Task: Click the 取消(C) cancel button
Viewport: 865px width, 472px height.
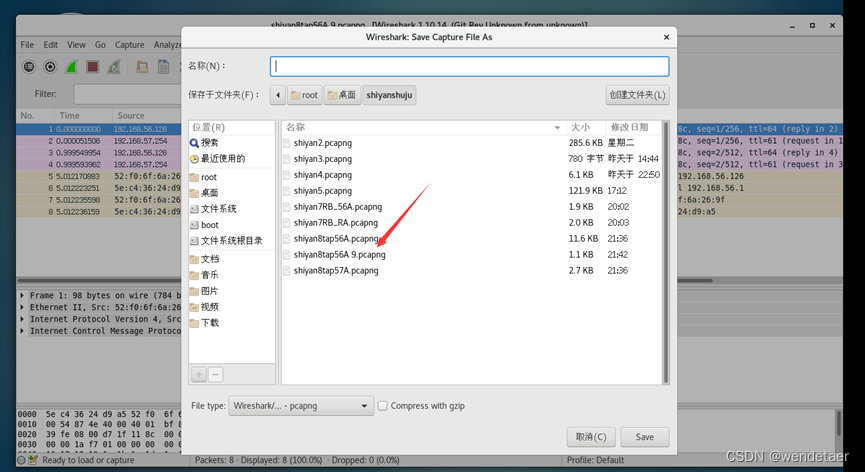Action: pyautogui.click(x=591, y=437)
